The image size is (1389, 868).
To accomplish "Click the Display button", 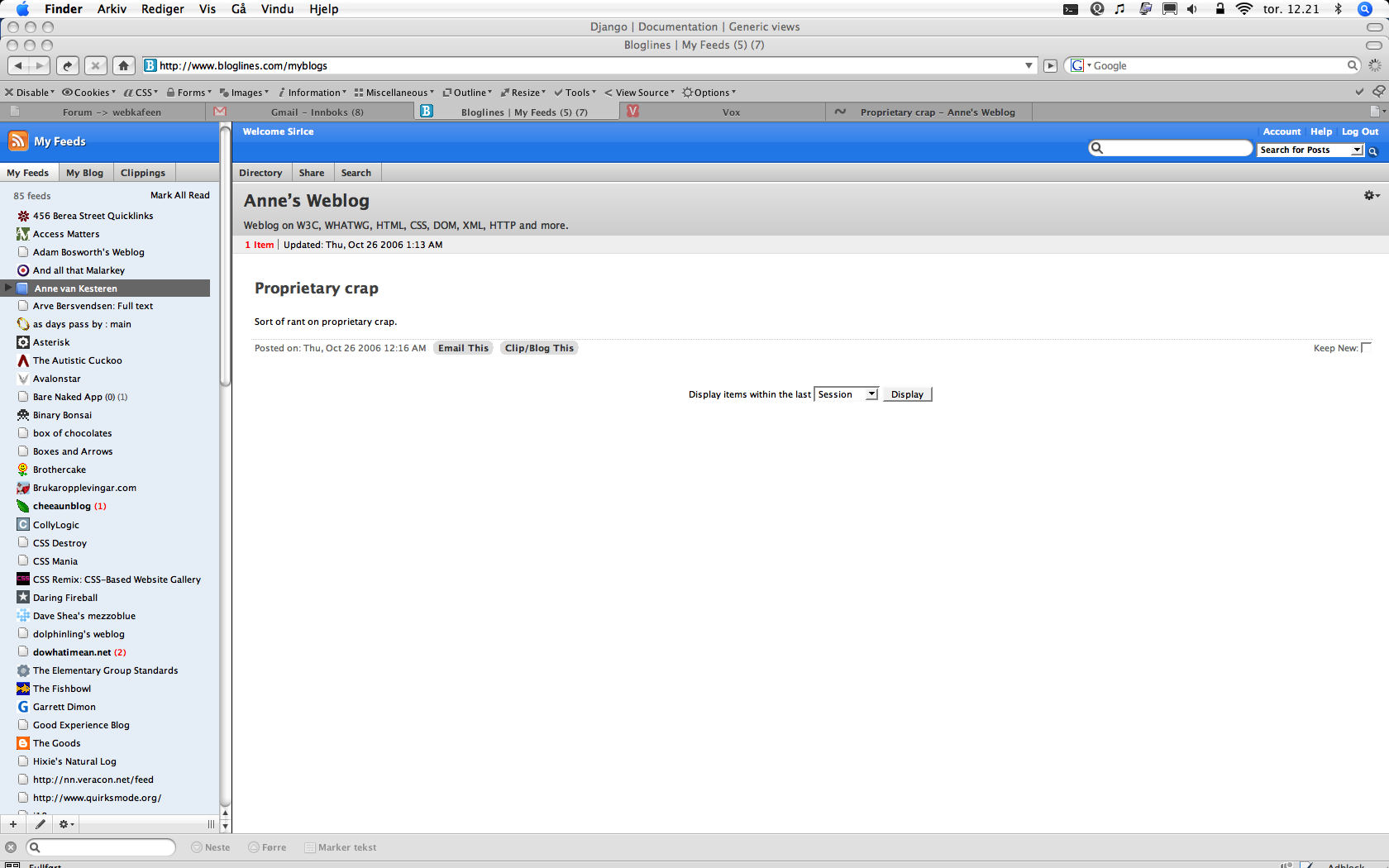I will coord(907,394).
